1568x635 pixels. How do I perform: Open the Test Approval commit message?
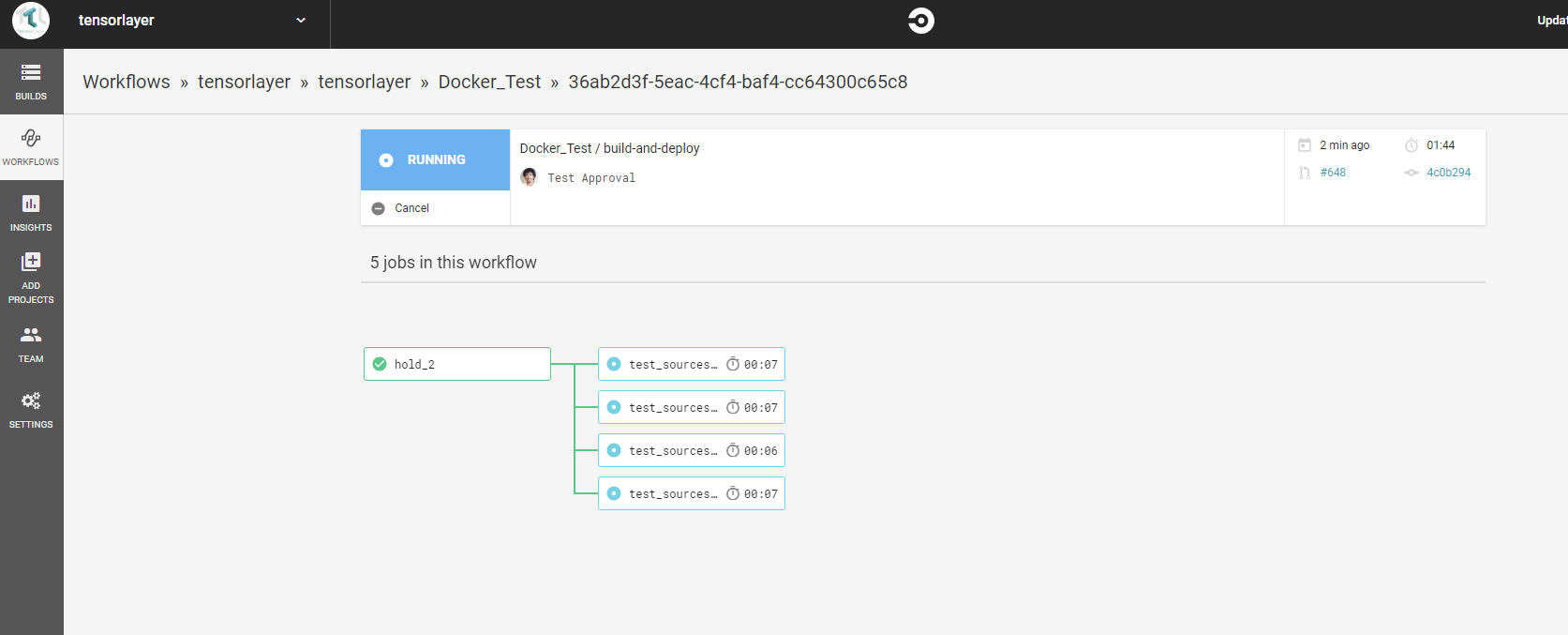[591, 178]
